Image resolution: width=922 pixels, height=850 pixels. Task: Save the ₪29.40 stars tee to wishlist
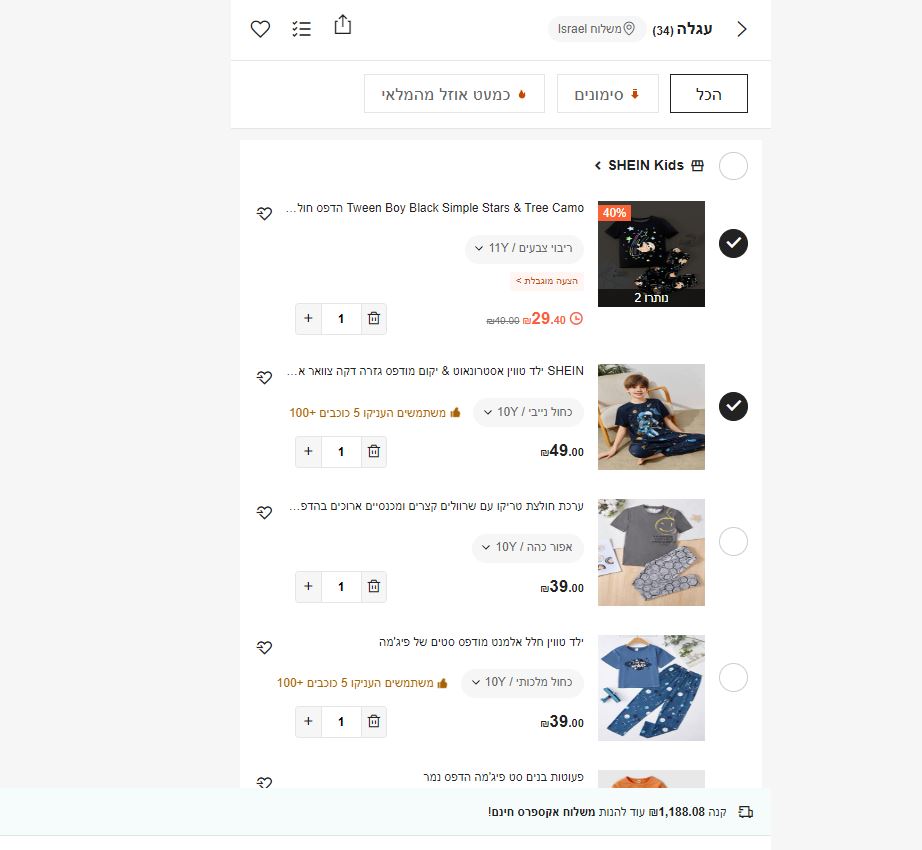pyautogui.click(x=264, y=213)
